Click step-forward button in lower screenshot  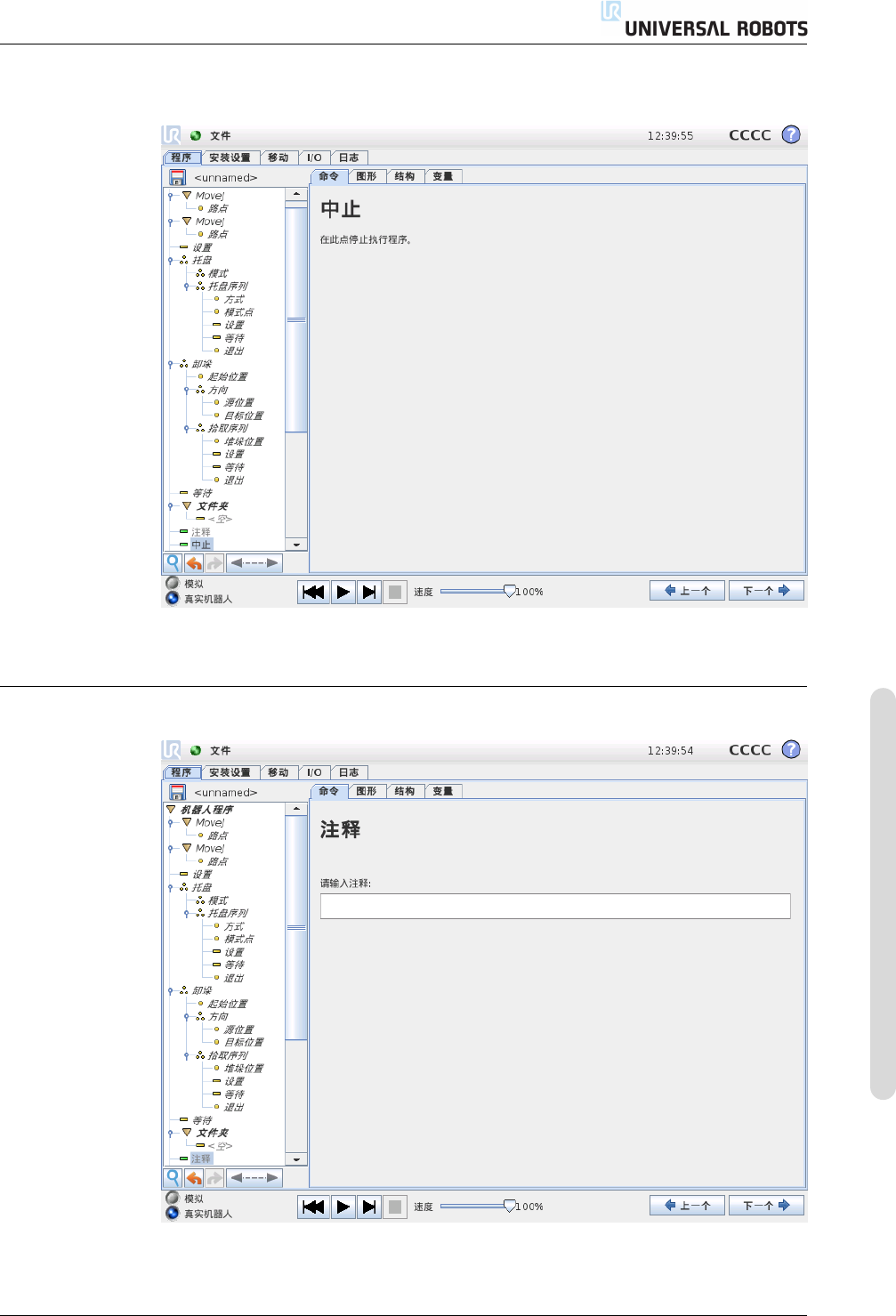click(x=369, y=1207)
